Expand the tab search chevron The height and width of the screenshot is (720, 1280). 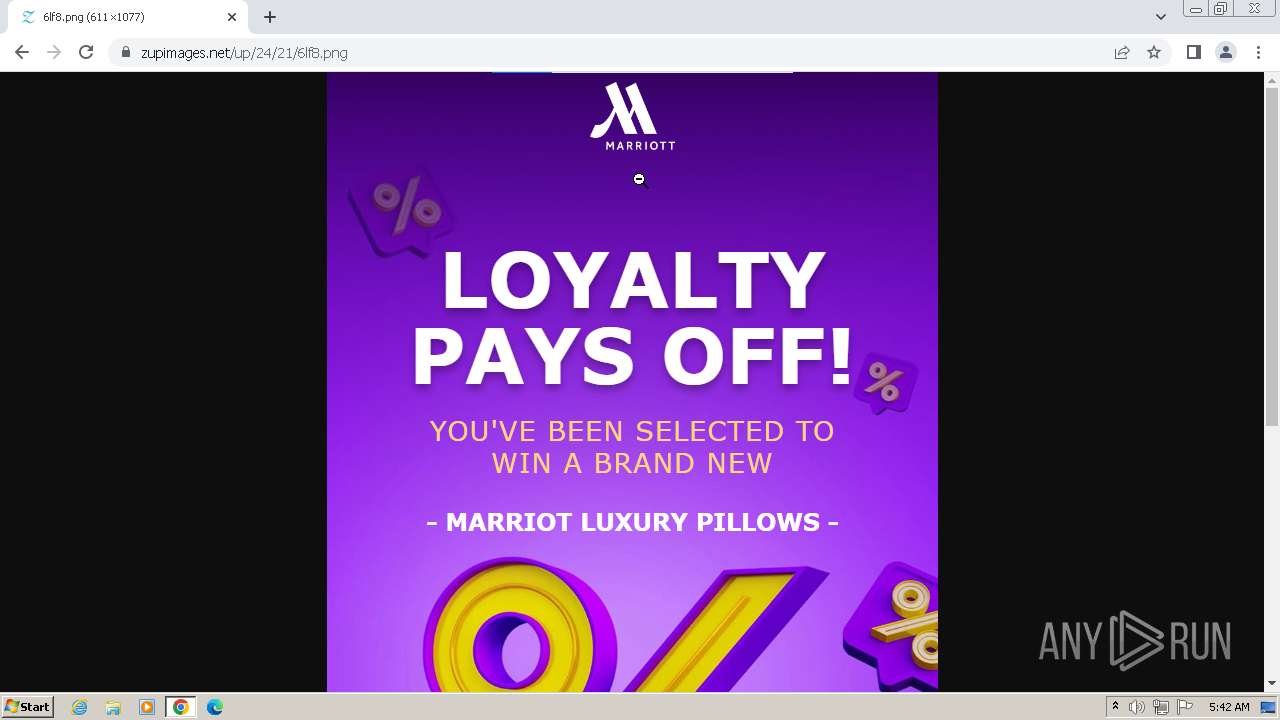(1161, 17)
